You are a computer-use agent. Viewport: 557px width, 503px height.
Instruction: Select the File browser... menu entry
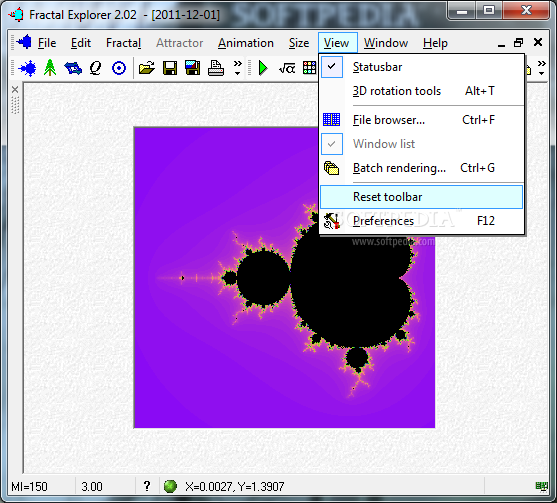click(x=422, y=120)
